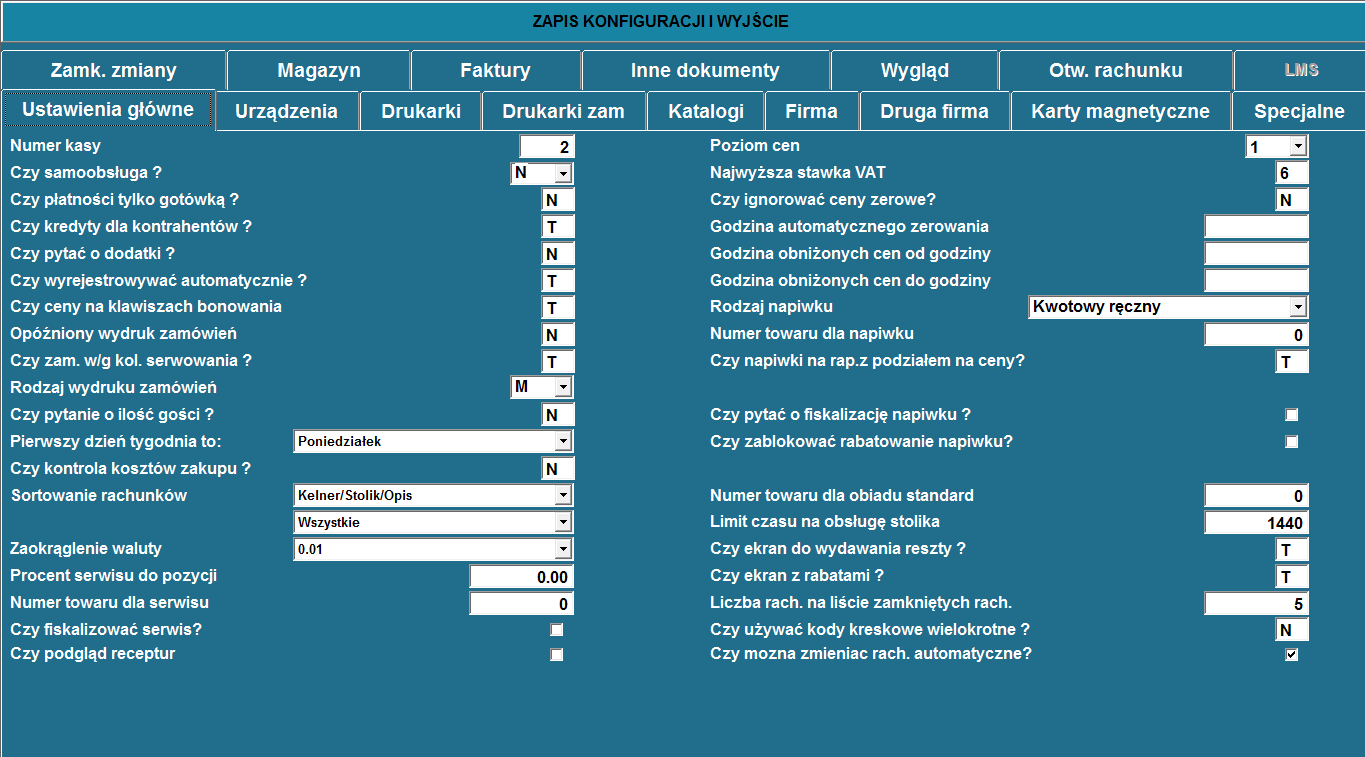
Task: Enable Czy podgląd receptur checkbox
Action: point(557,655)
